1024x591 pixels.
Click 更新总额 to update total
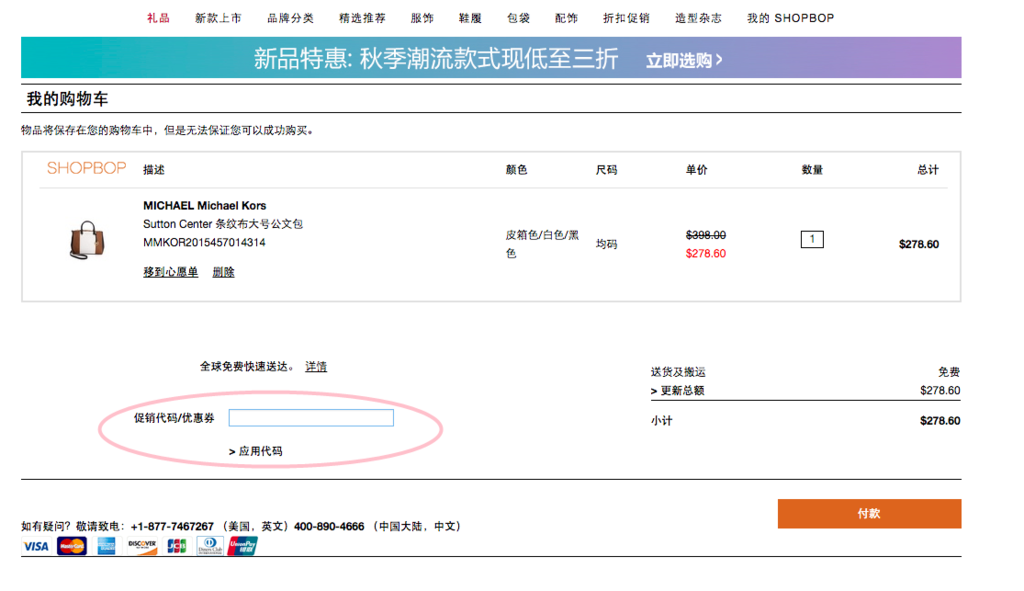(x=677, y=391)
